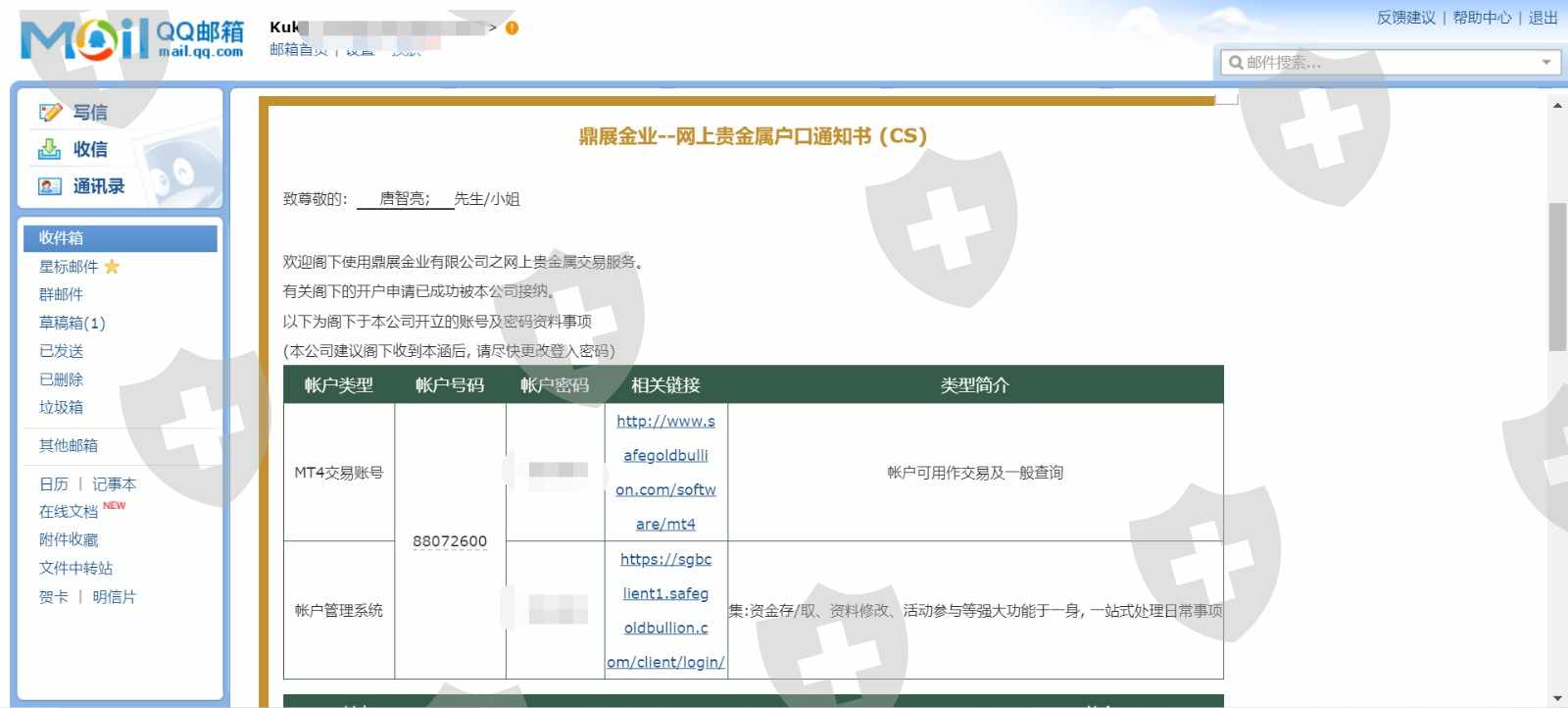Open the 明信片 postcards link
Screen dimensions: 1568x708
115,597
